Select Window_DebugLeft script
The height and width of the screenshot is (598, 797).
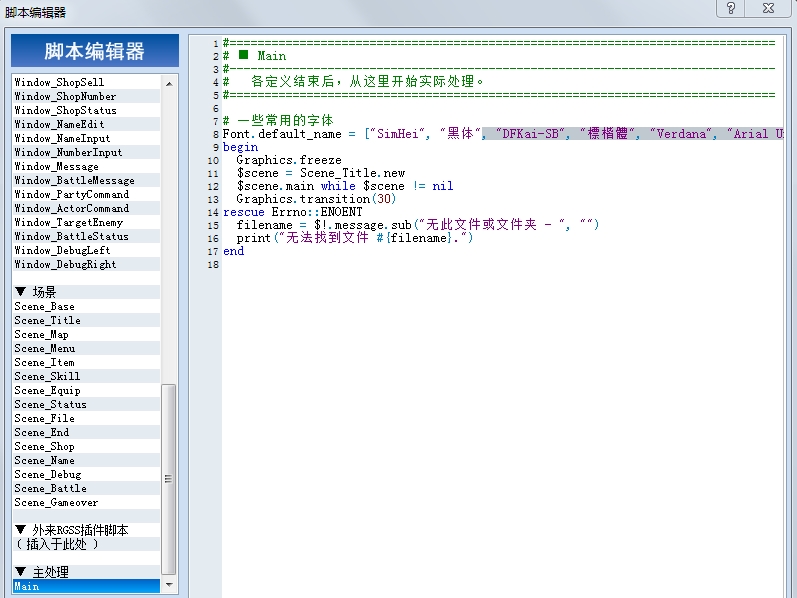(x=86, y=250)
